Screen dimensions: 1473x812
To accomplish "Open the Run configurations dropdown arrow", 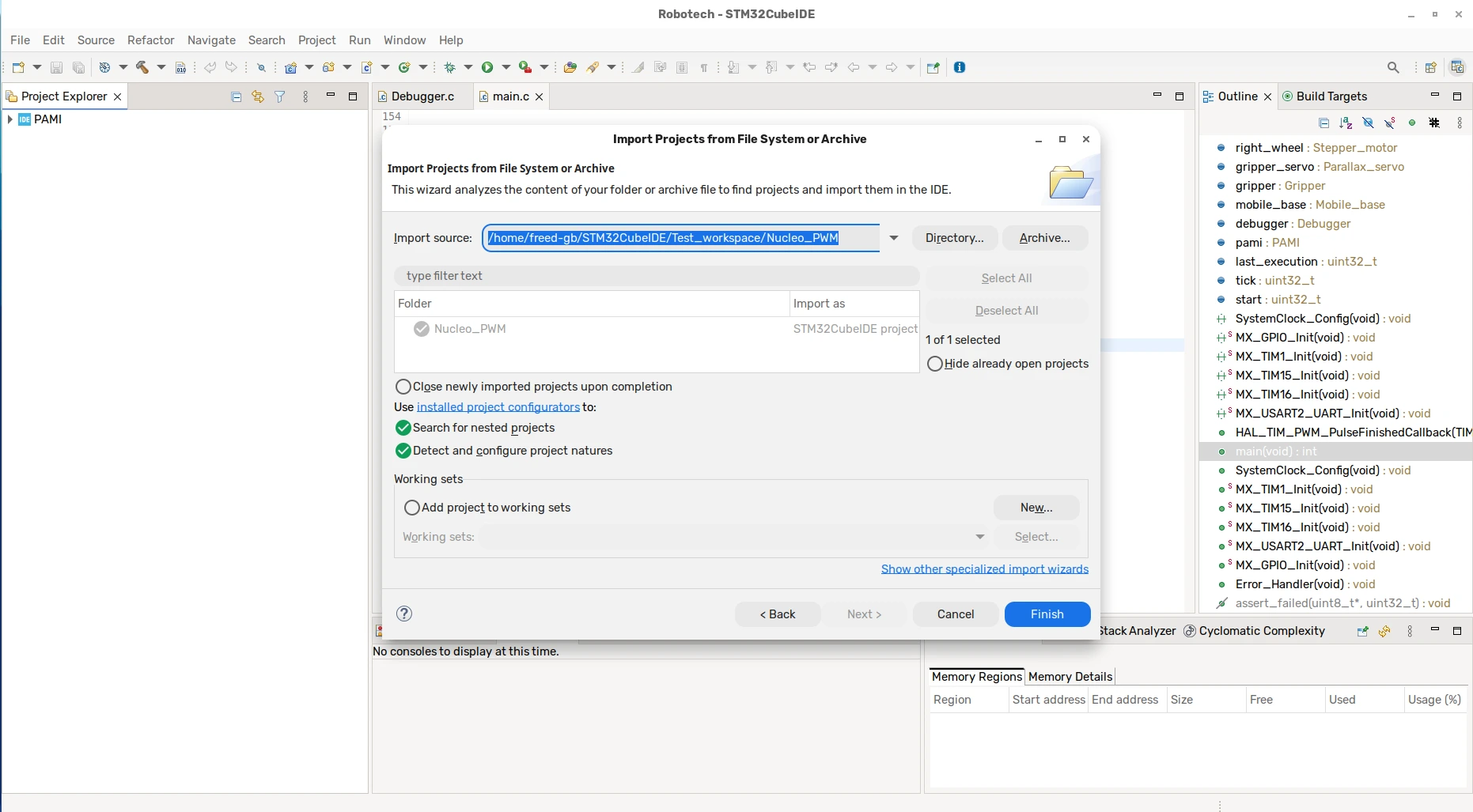I will pos(506,67).
